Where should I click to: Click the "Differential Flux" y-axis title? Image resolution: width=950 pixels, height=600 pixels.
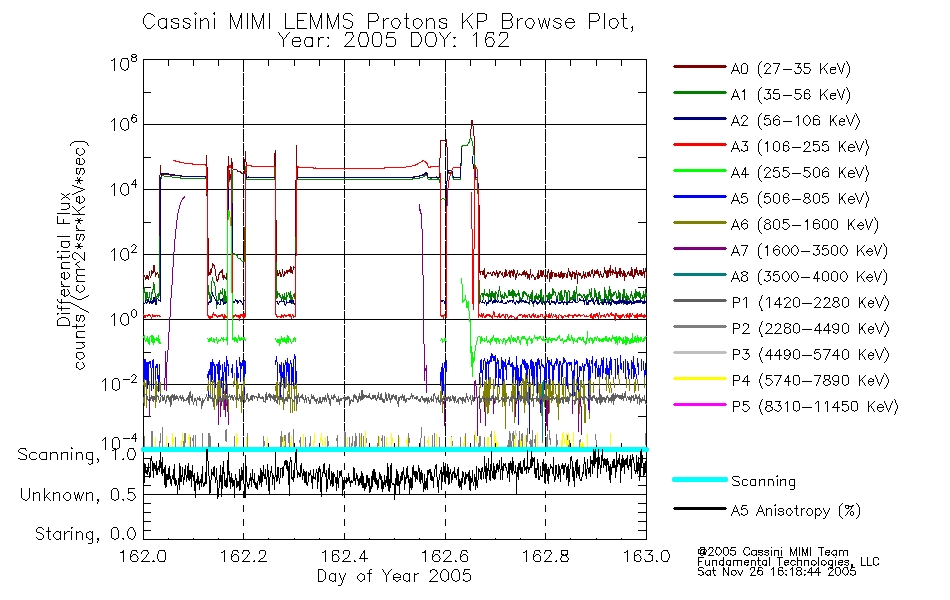click(64, 260)
